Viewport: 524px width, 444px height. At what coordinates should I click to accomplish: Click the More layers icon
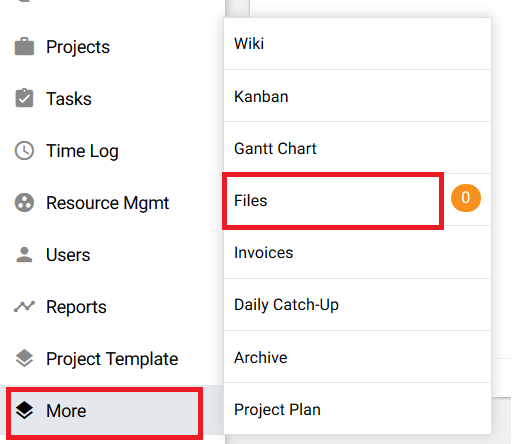[x=24, y=410]
